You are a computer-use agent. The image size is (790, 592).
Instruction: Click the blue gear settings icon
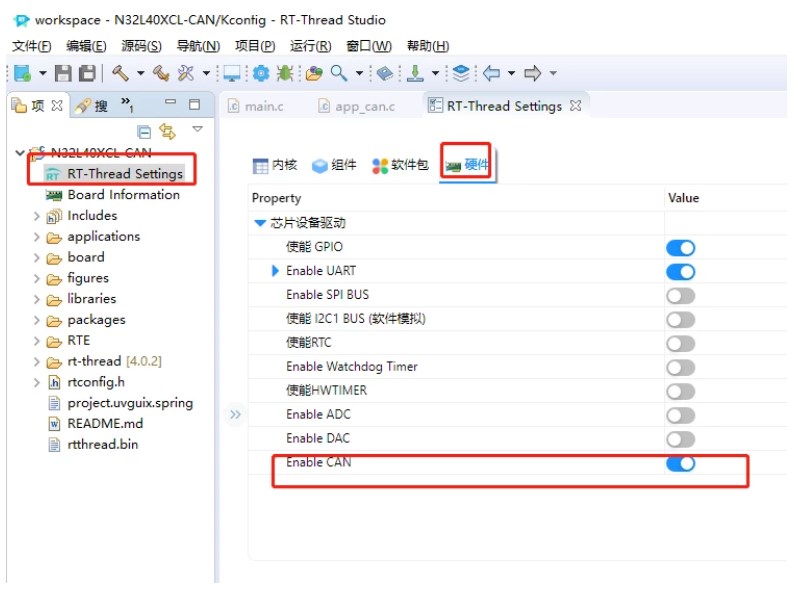(260, 74)
